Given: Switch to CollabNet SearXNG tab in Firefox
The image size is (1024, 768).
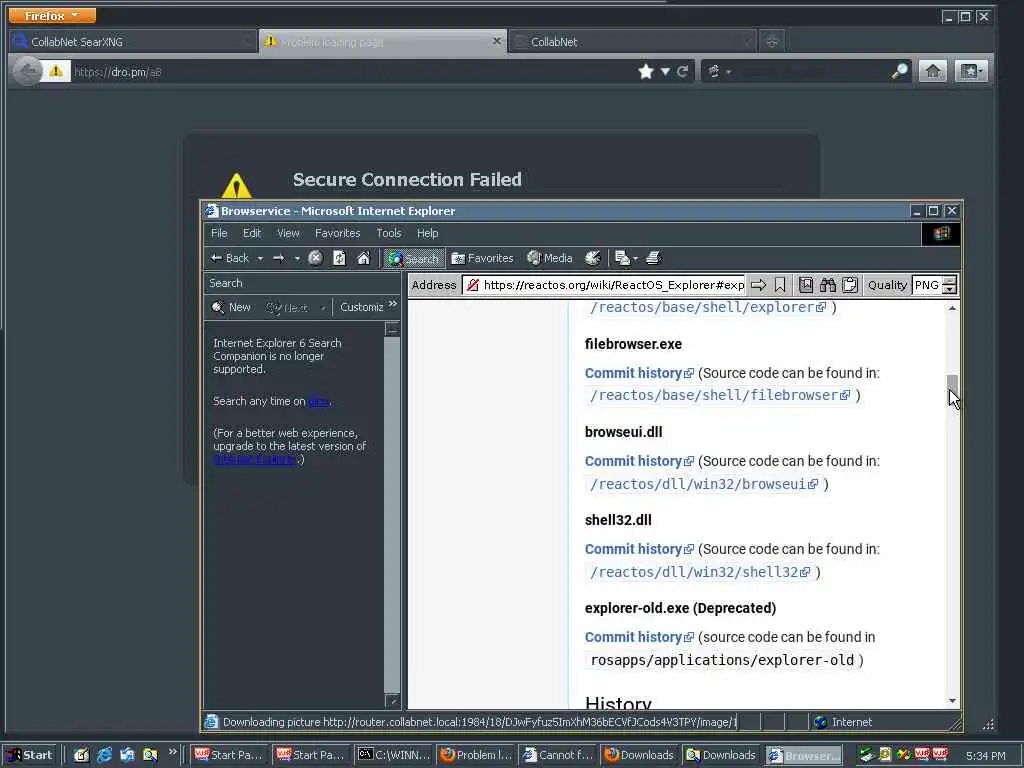Looking at the screenshot, I should point(133,42).
